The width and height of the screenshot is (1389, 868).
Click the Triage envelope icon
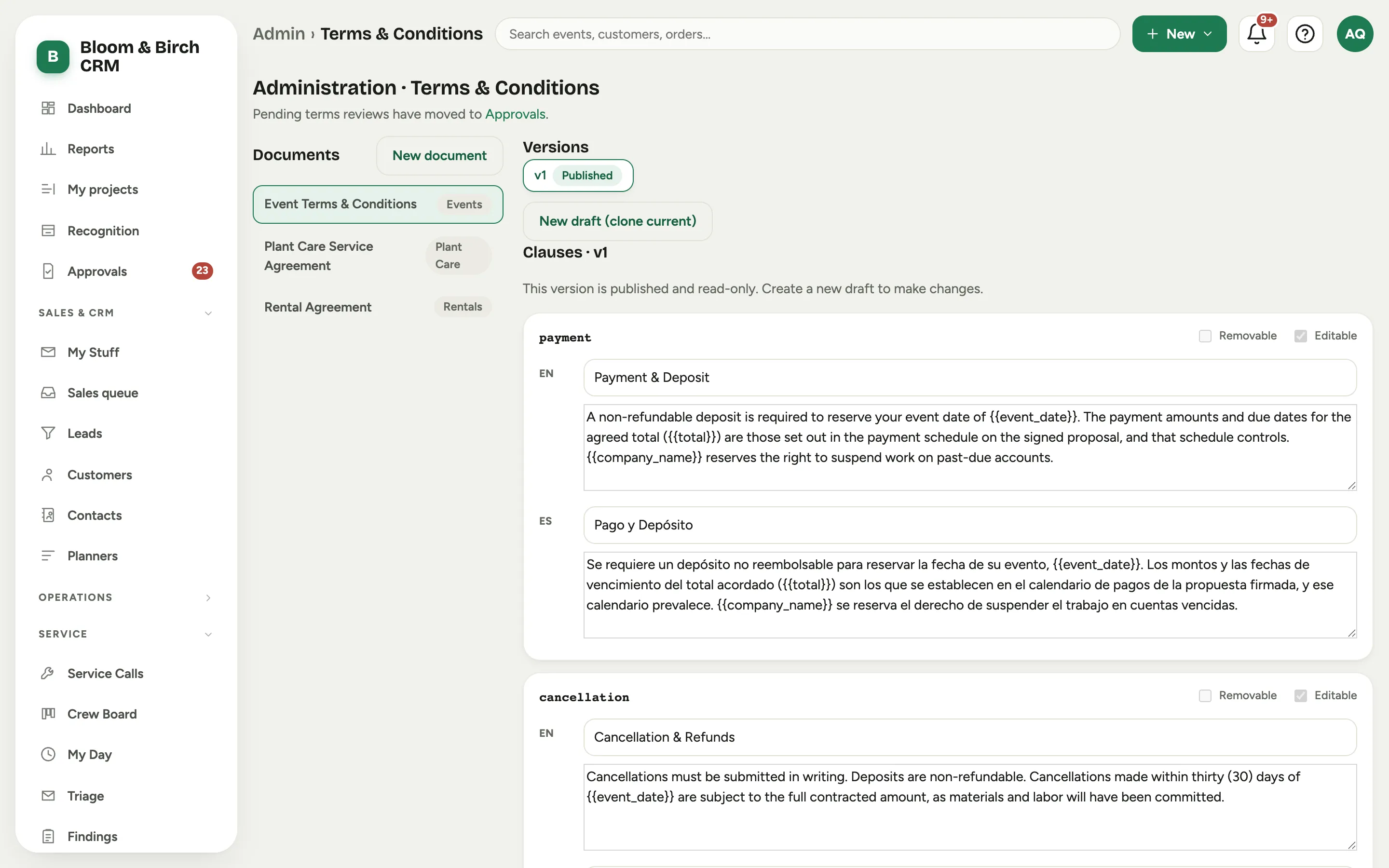tap(48, 795)
